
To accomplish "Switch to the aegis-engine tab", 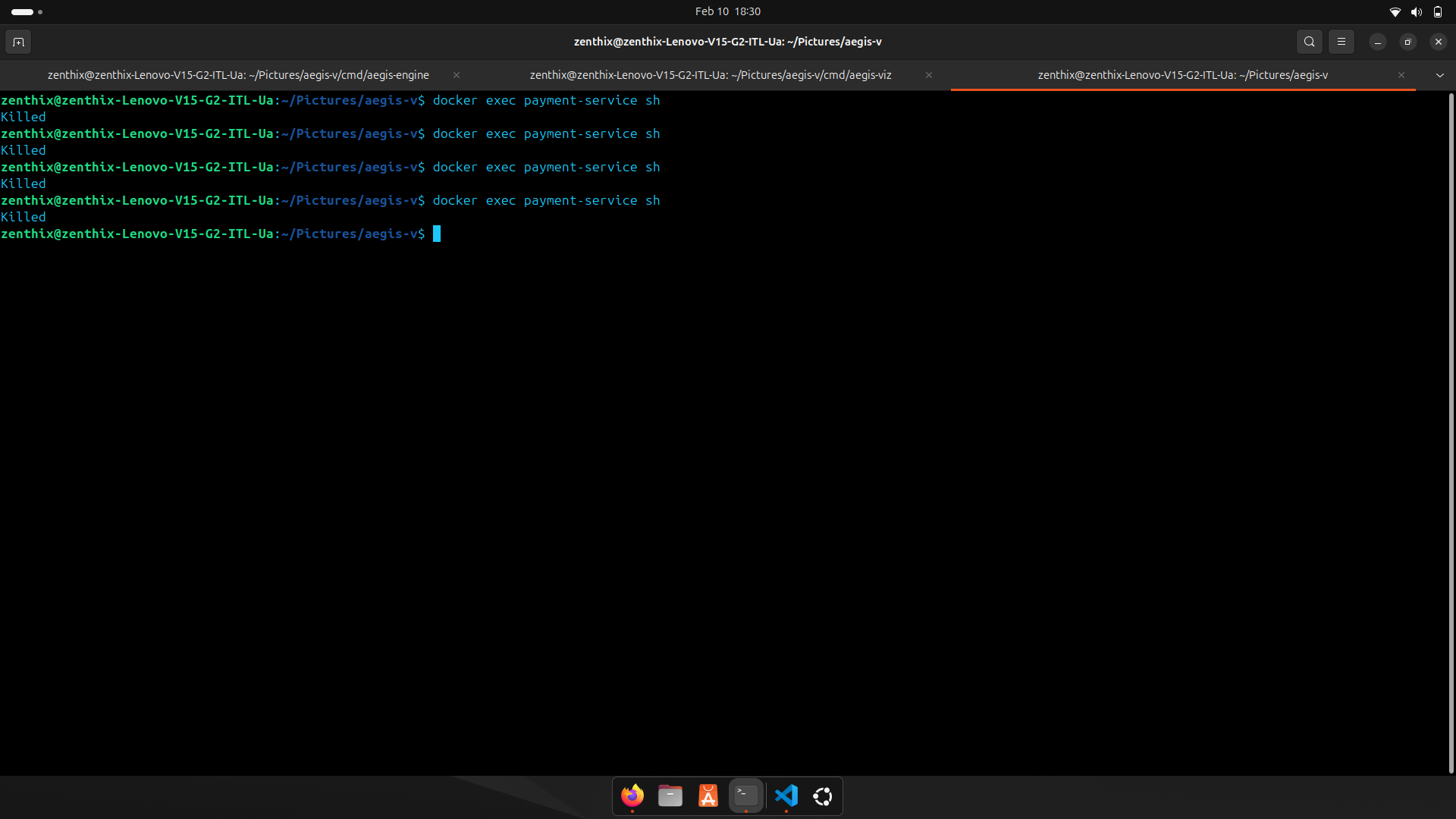I will pos(238,75).
